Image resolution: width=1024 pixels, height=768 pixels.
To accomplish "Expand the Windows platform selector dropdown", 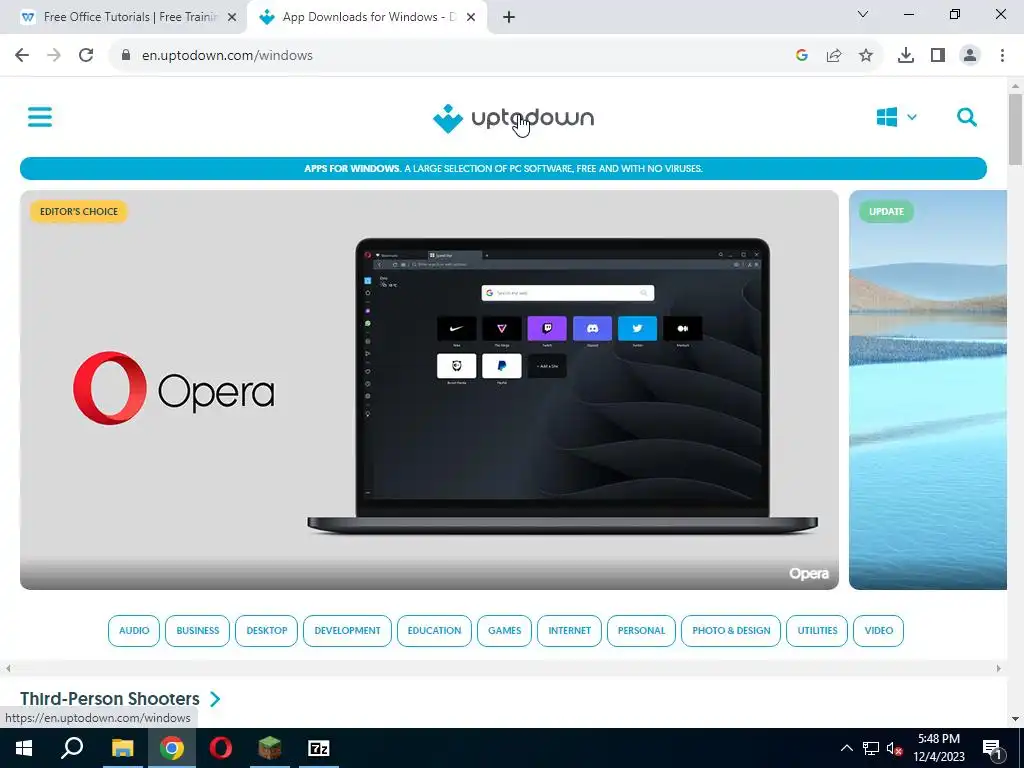I will click(x=897, y=118).
